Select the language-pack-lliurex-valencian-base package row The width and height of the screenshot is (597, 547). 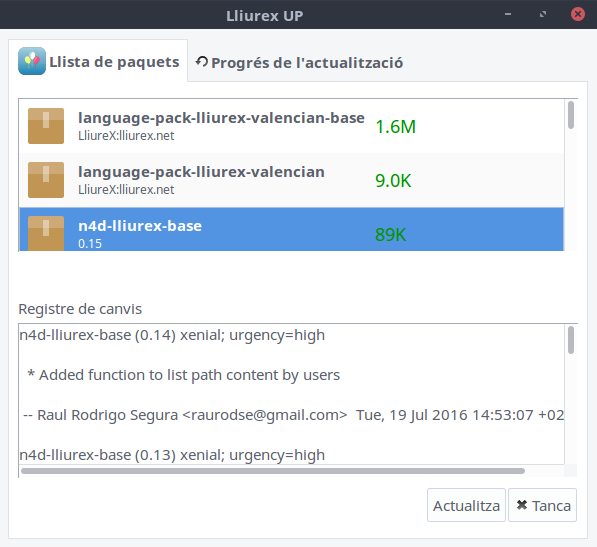[x=292, y=126]
